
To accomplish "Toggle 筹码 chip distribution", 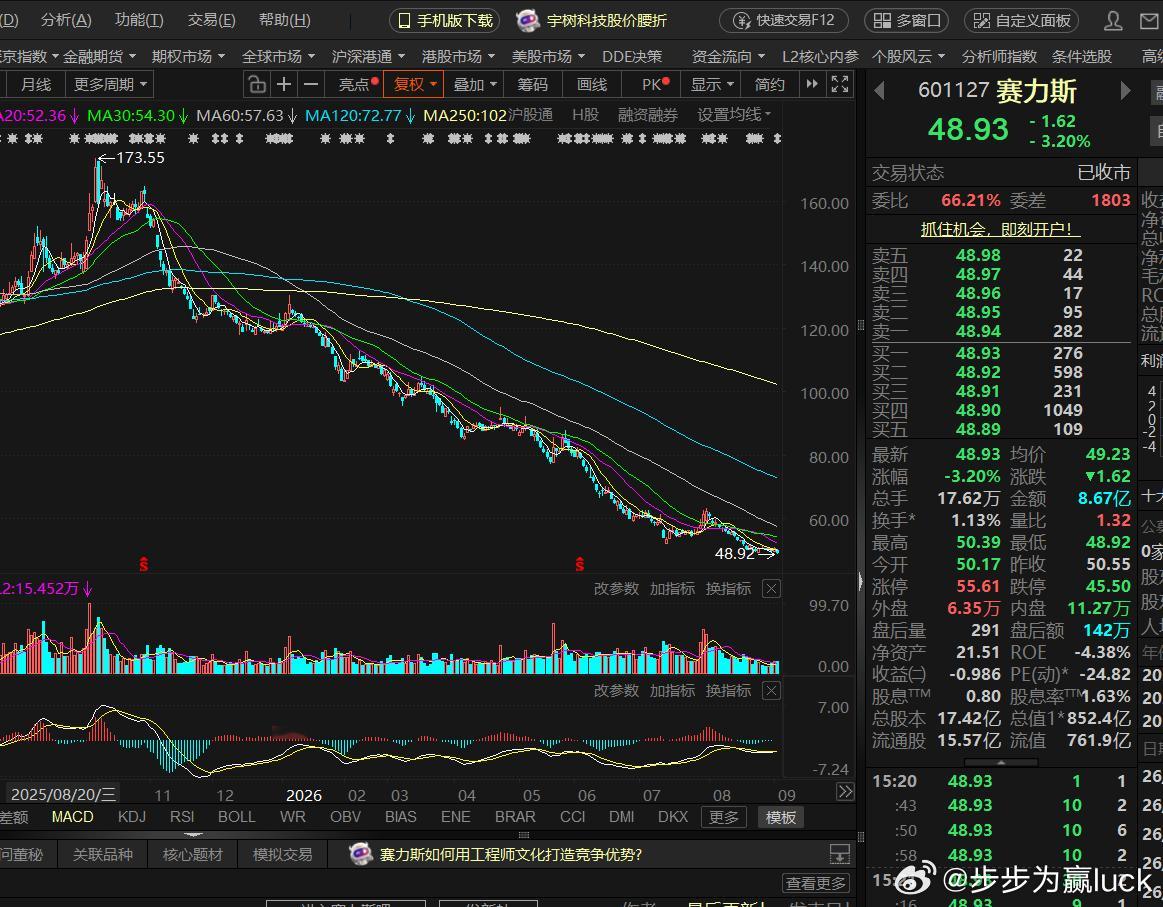I will click(533, 85).
